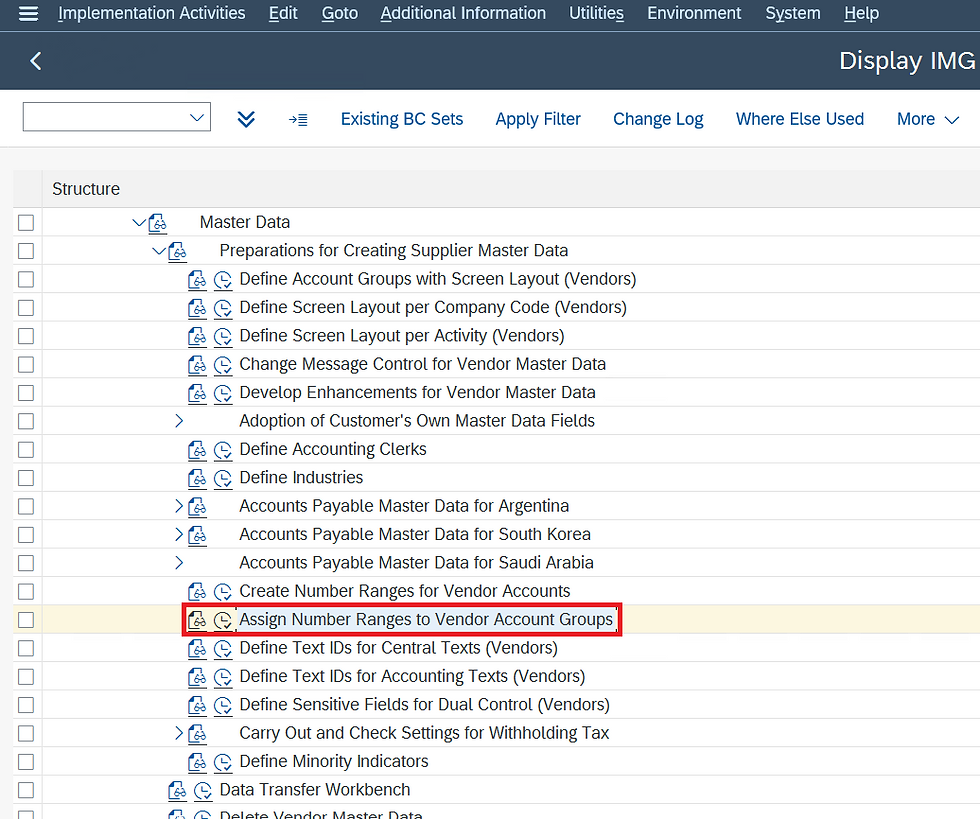Execute activity icon for Define Sensitive Fields

pyautogui.click(x=222, y=705)
